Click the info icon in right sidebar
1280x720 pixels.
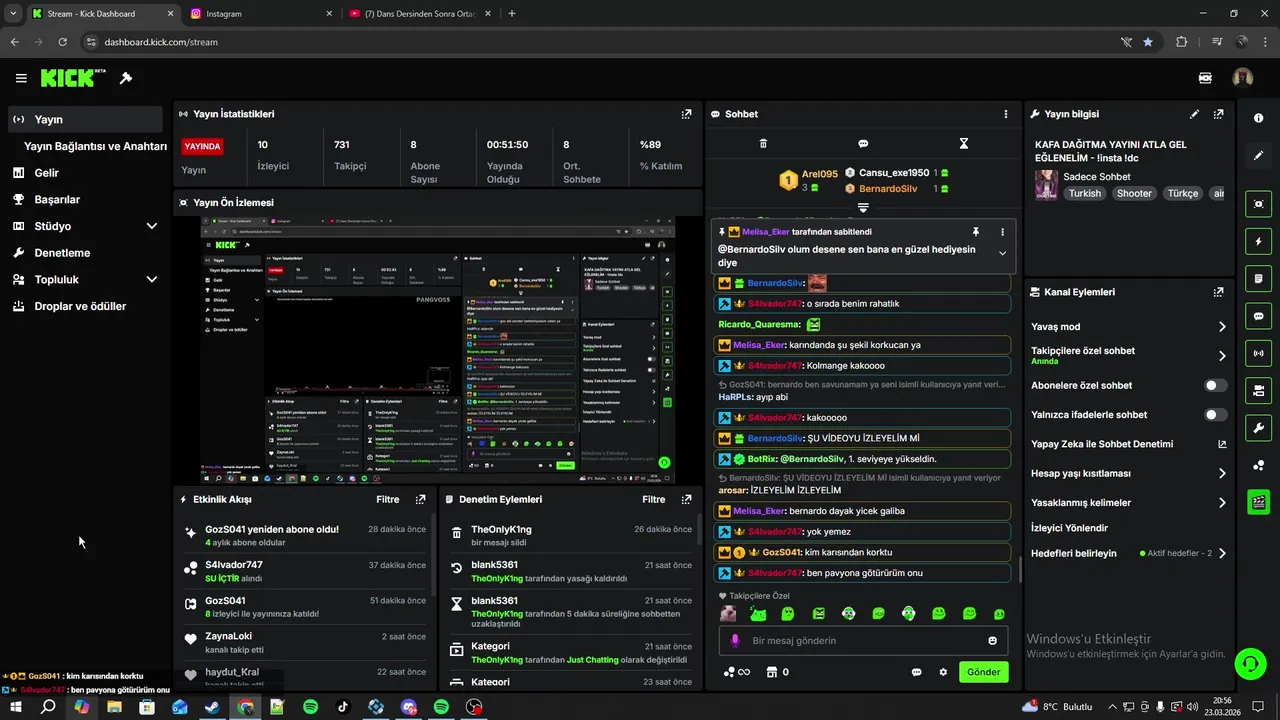tap(1259, 118)
